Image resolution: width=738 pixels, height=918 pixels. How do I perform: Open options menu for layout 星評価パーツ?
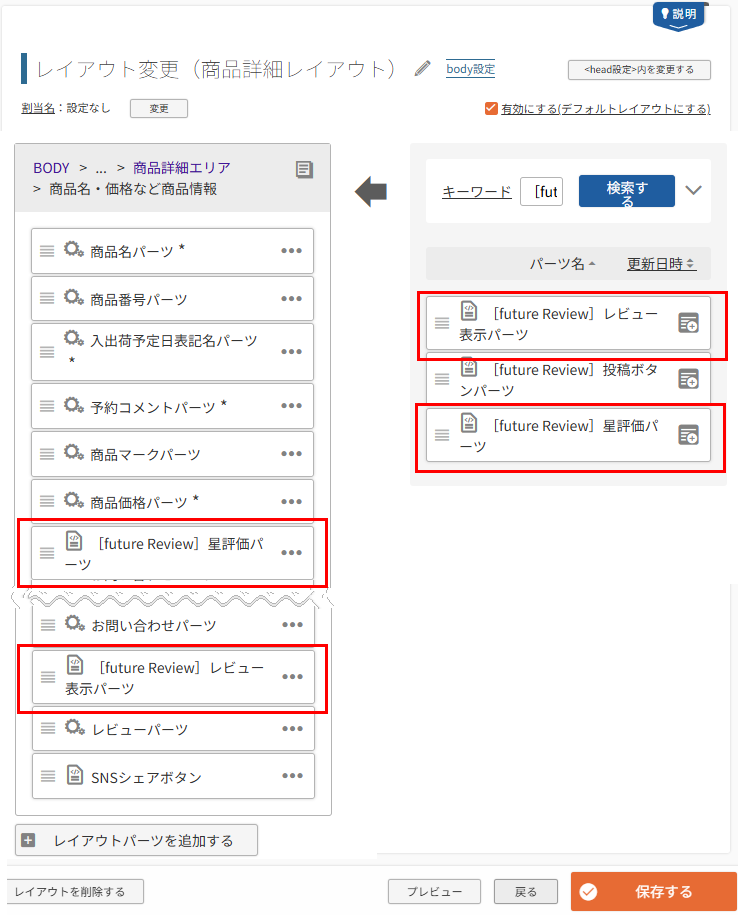click(291, 553)
